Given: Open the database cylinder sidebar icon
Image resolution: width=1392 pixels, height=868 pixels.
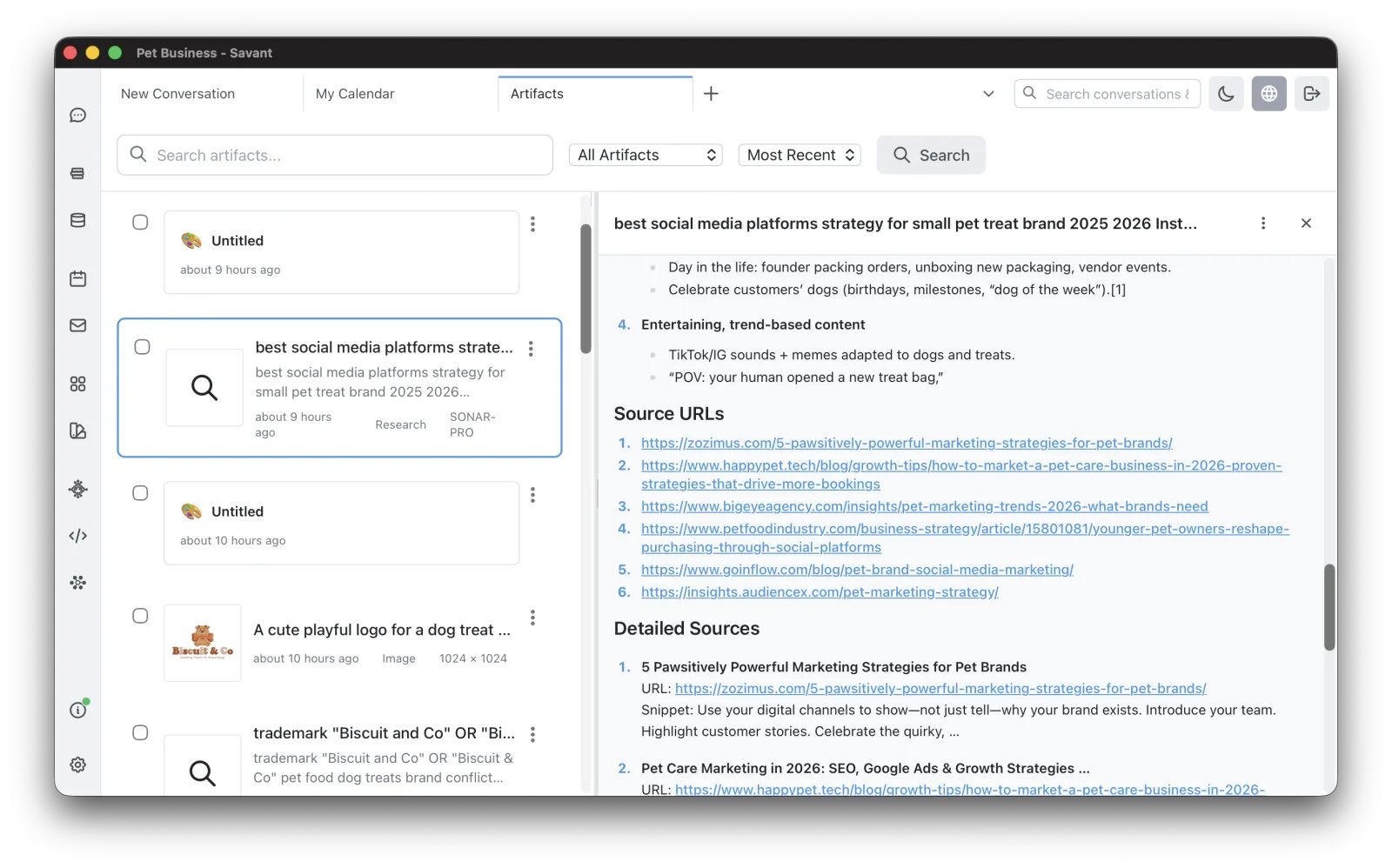Looking at the screenshot, I should [x=78, y=221].
